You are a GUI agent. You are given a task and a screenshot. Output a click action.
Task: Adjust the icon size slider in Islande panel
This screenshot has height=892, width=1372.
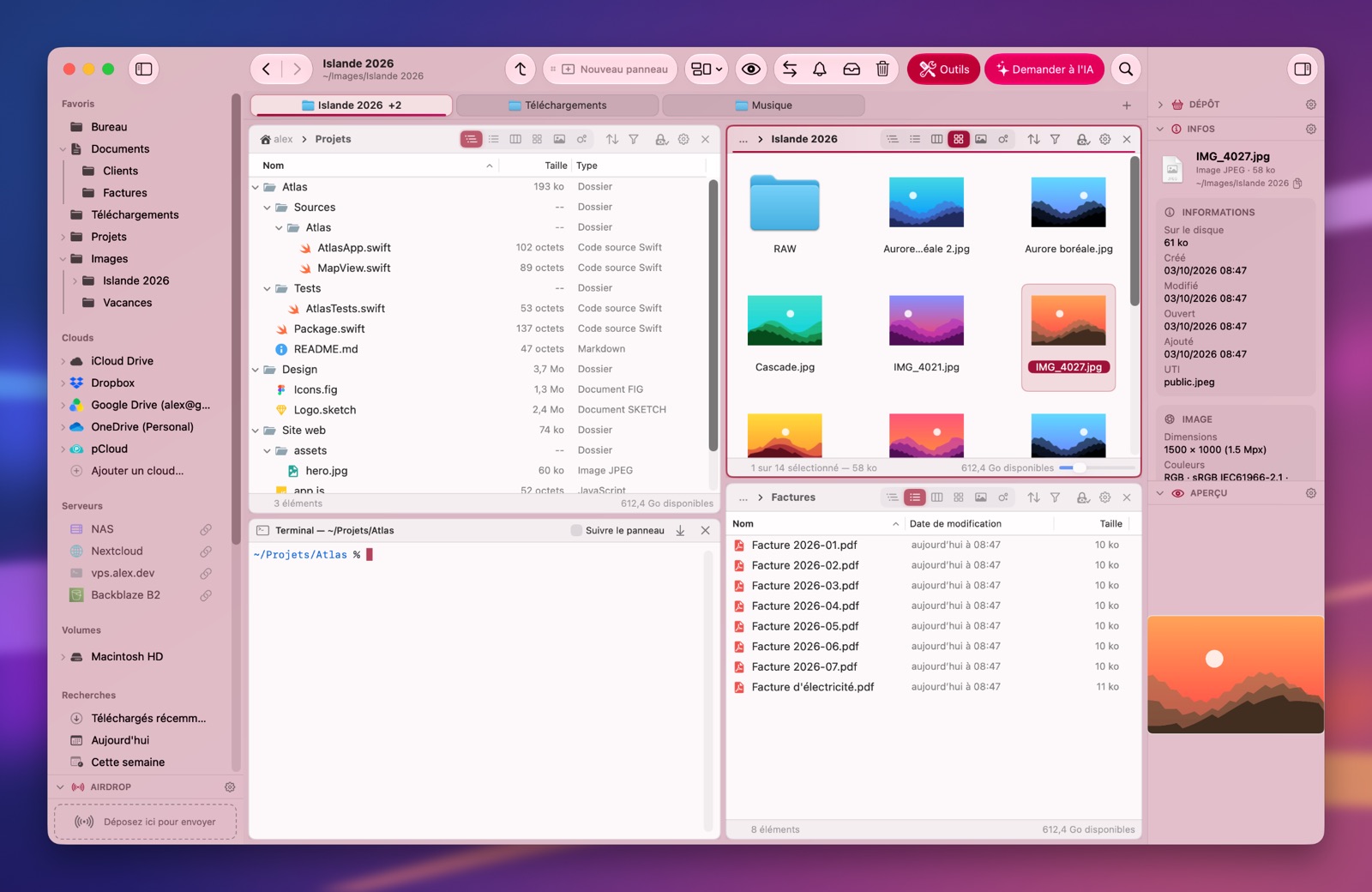pyautogui.click(x=1097, y=468)
